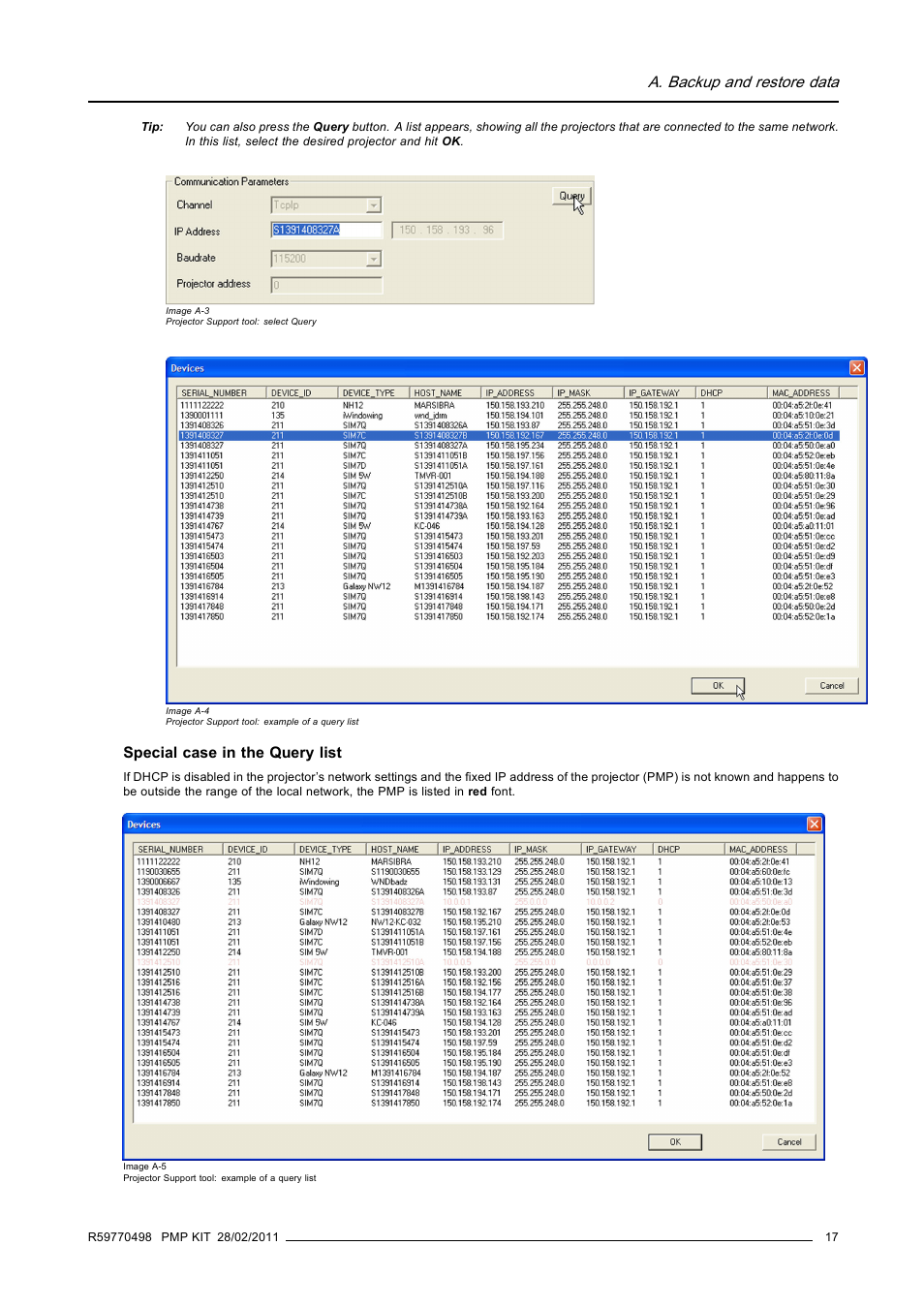924x1308 pixels.
Task: Select IP 150.158.193.129 in Image A-5 list
Action: coord(472,872)
